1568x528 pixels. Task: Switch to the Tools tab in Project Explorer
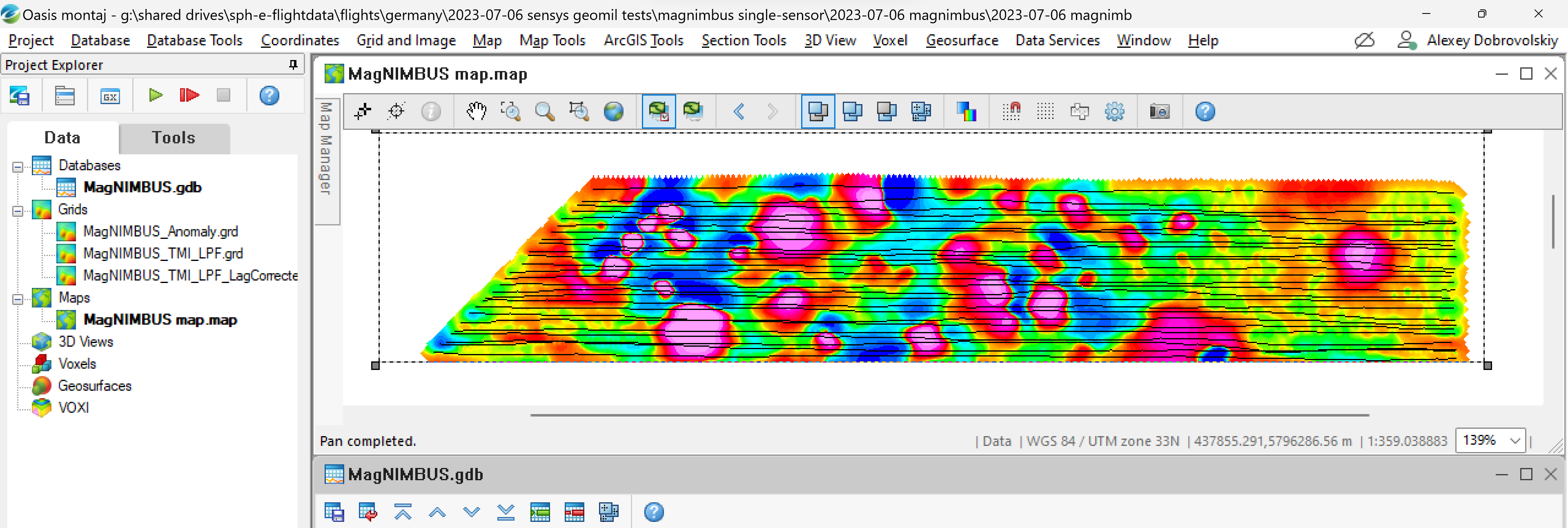tap(174, 138)
